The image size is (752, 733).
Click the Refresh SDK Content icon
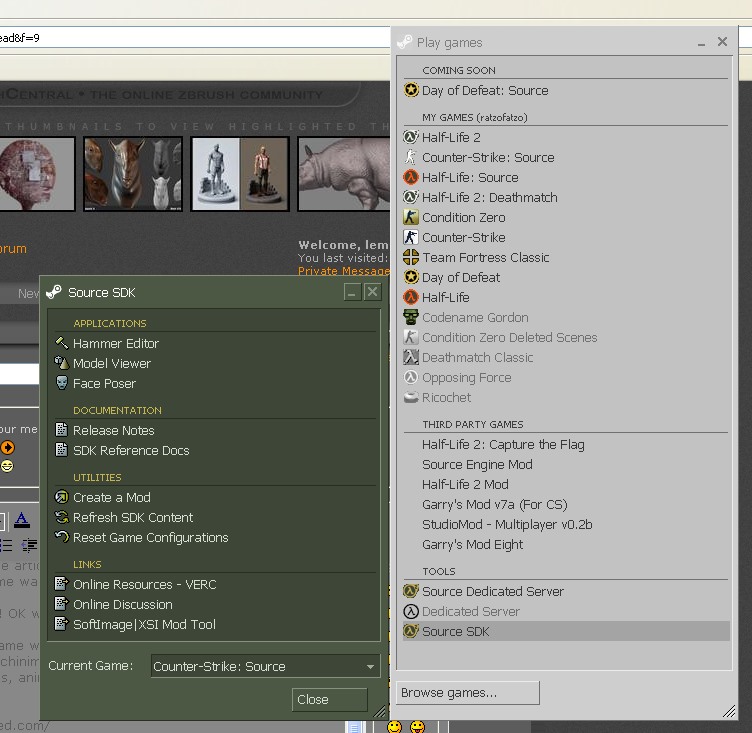tap(62, 517)
